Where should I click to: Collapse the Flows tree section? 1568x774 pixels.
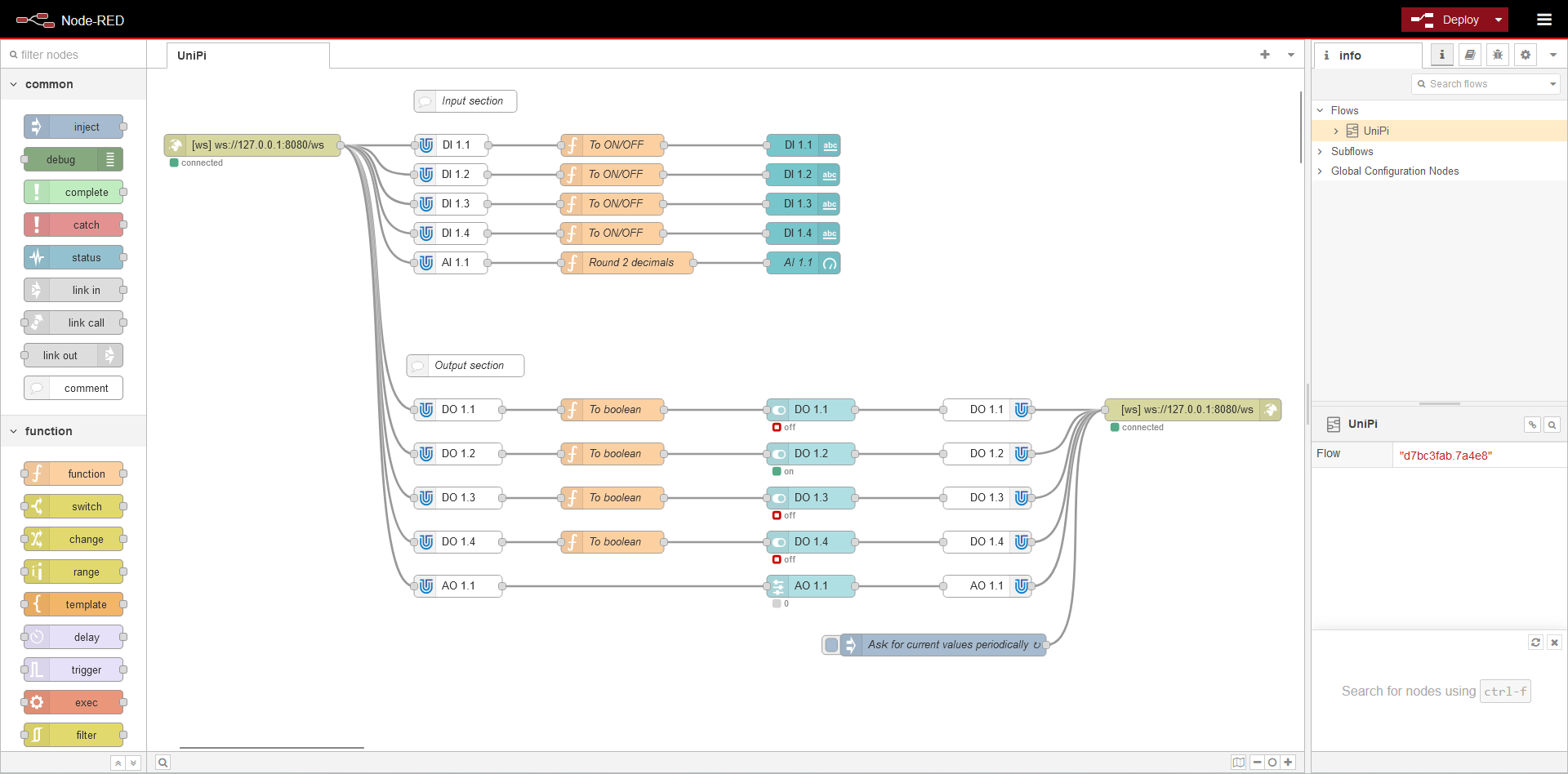coord(1320,110)
